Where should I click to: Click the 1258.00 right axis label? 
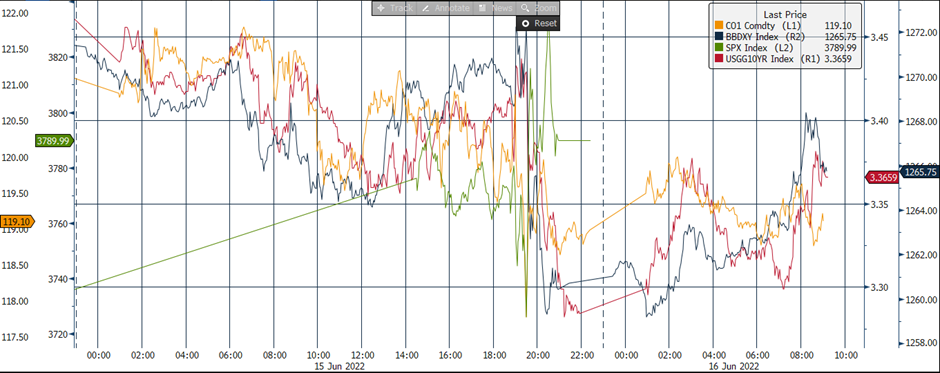(920, 343)
